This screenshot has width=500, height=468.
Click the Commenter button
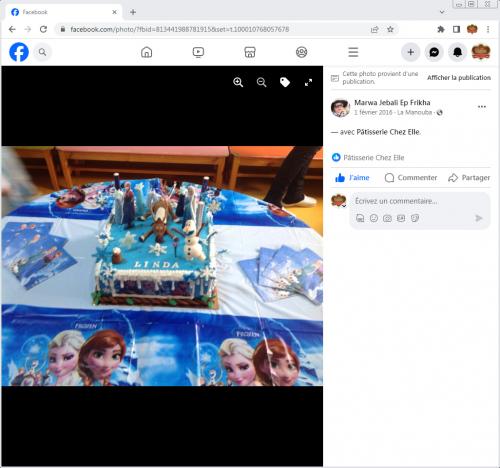[x=411, y=178]
